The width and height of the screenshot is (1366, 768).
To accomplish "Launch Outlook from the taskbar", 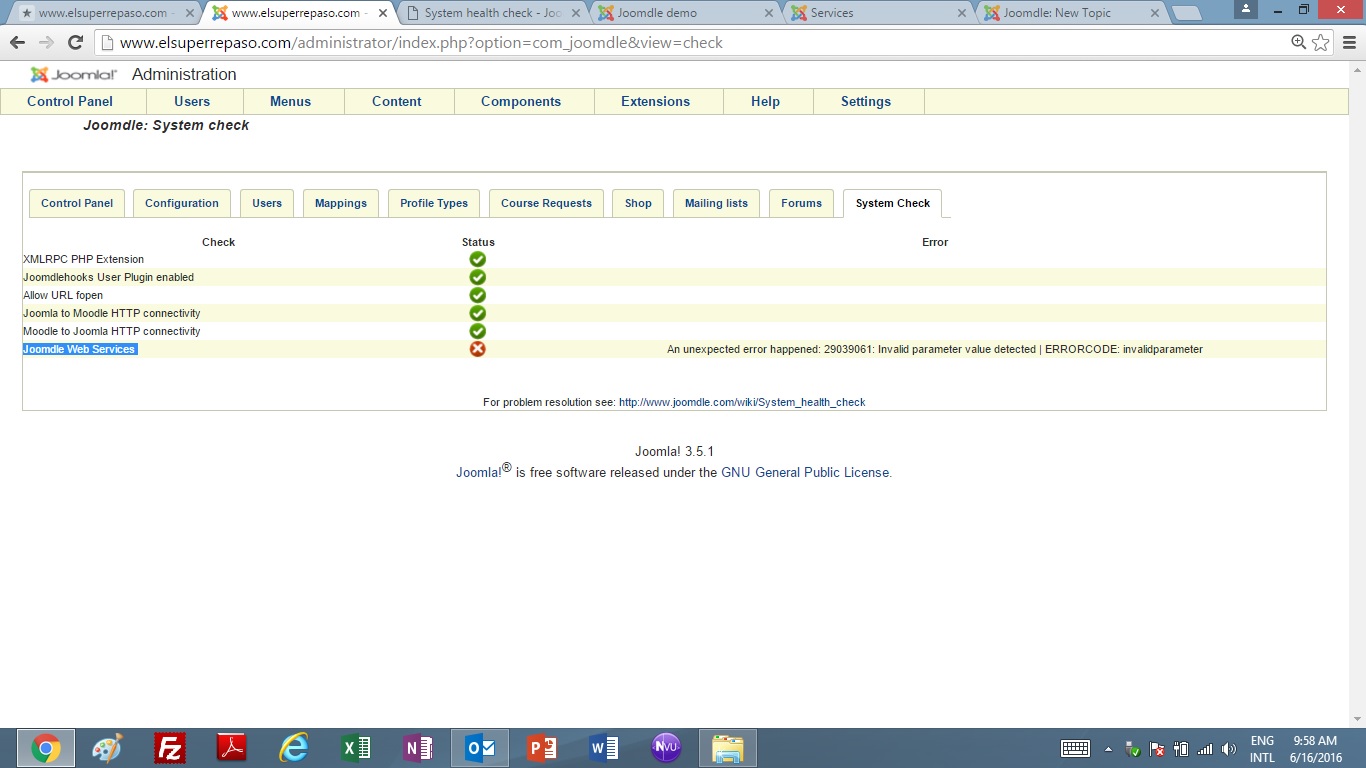I will pyautogui.click(x=480, y=748).
